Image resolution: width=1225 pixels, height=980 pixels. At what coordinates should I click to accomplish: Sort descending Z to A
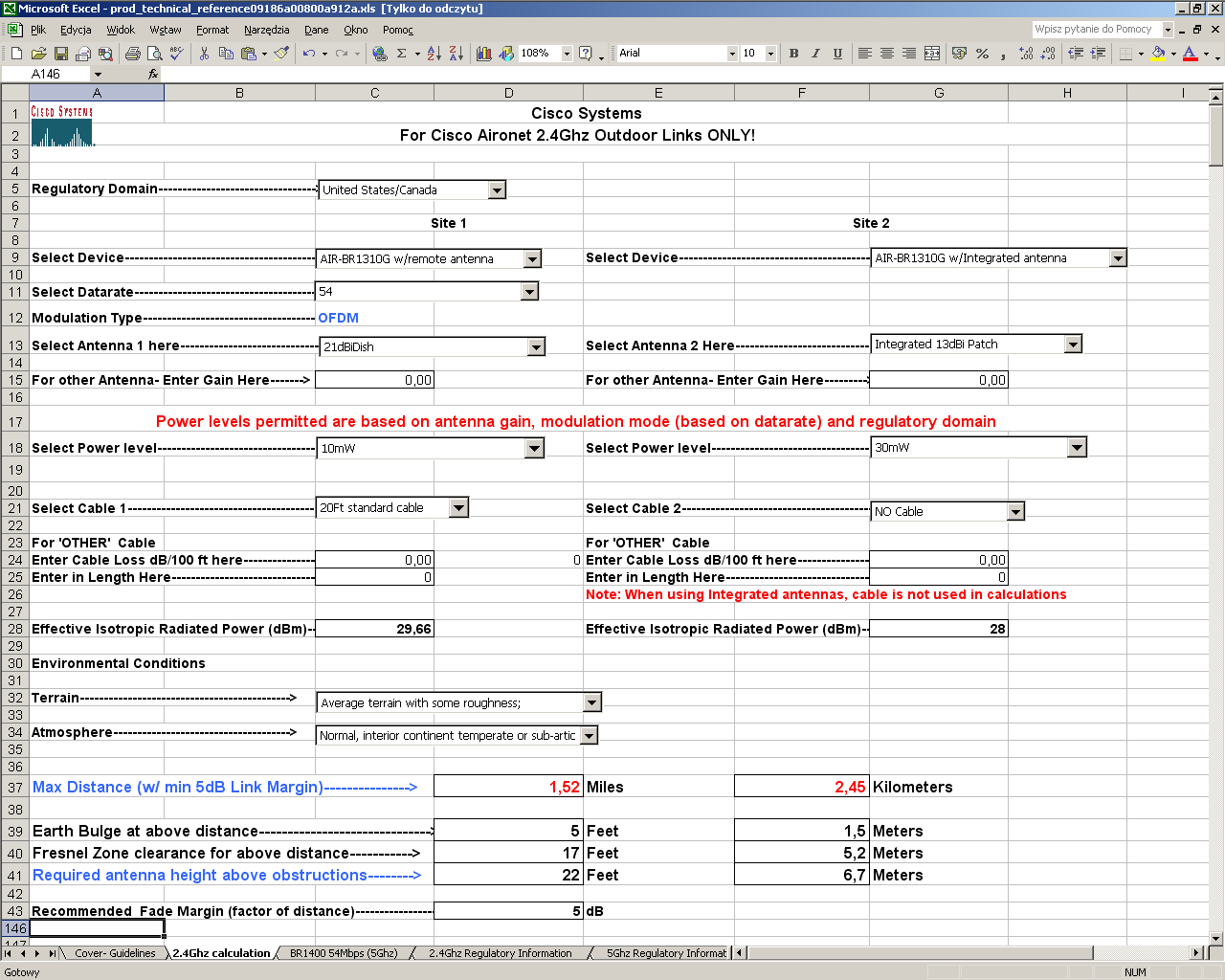pos(456,54)
